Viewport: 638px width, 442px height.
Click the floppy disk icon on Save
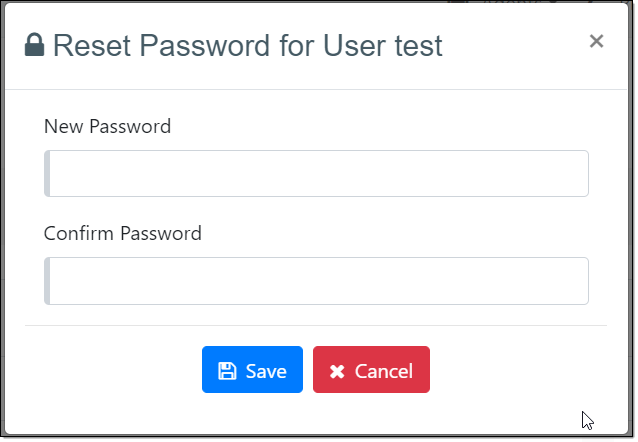[x=227, y=371]
